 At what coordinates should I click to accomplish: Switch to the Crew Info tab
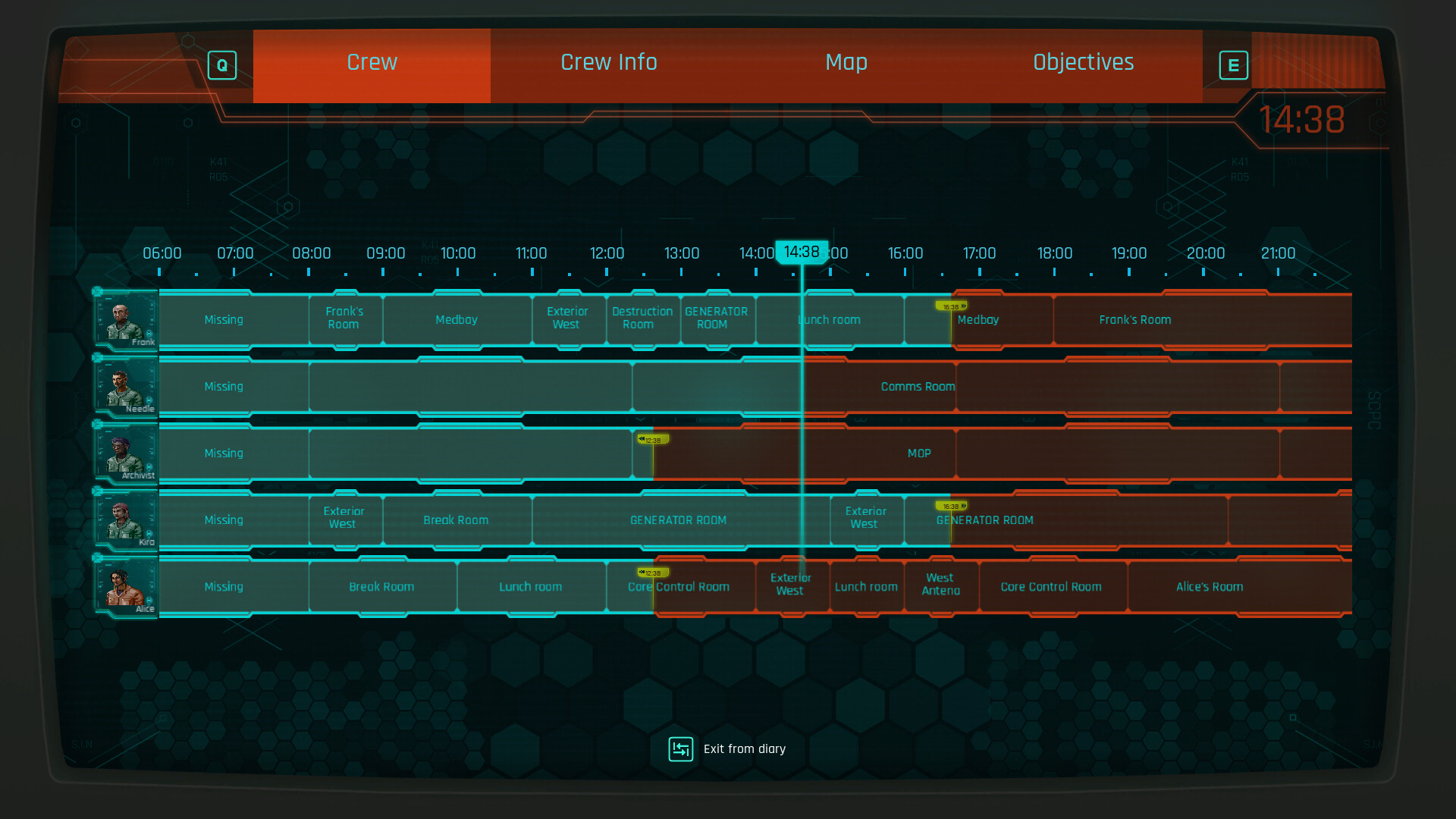[x=609, y=62]
